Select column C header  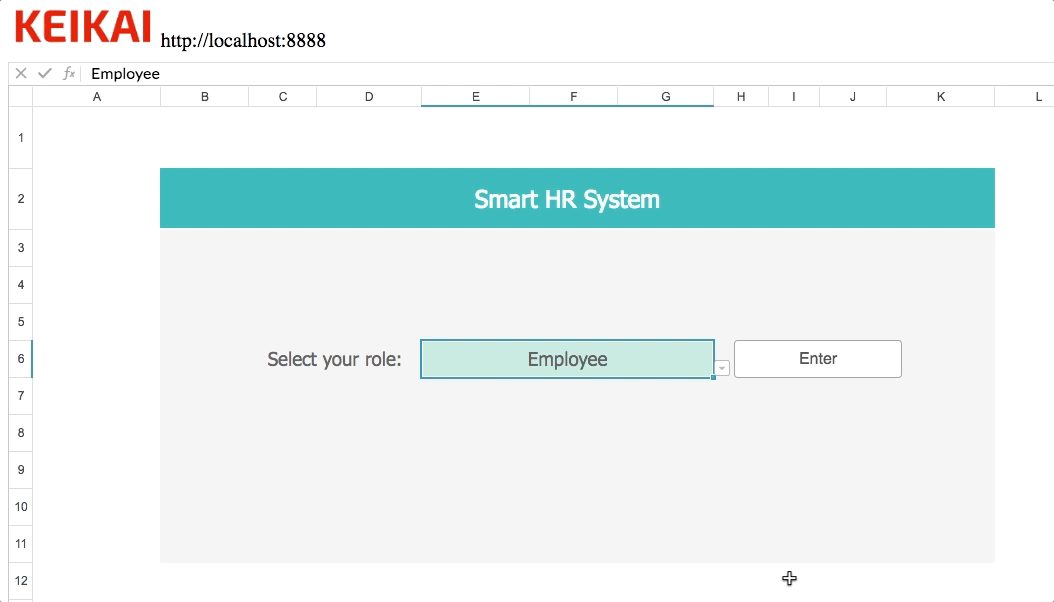point(282,97)
